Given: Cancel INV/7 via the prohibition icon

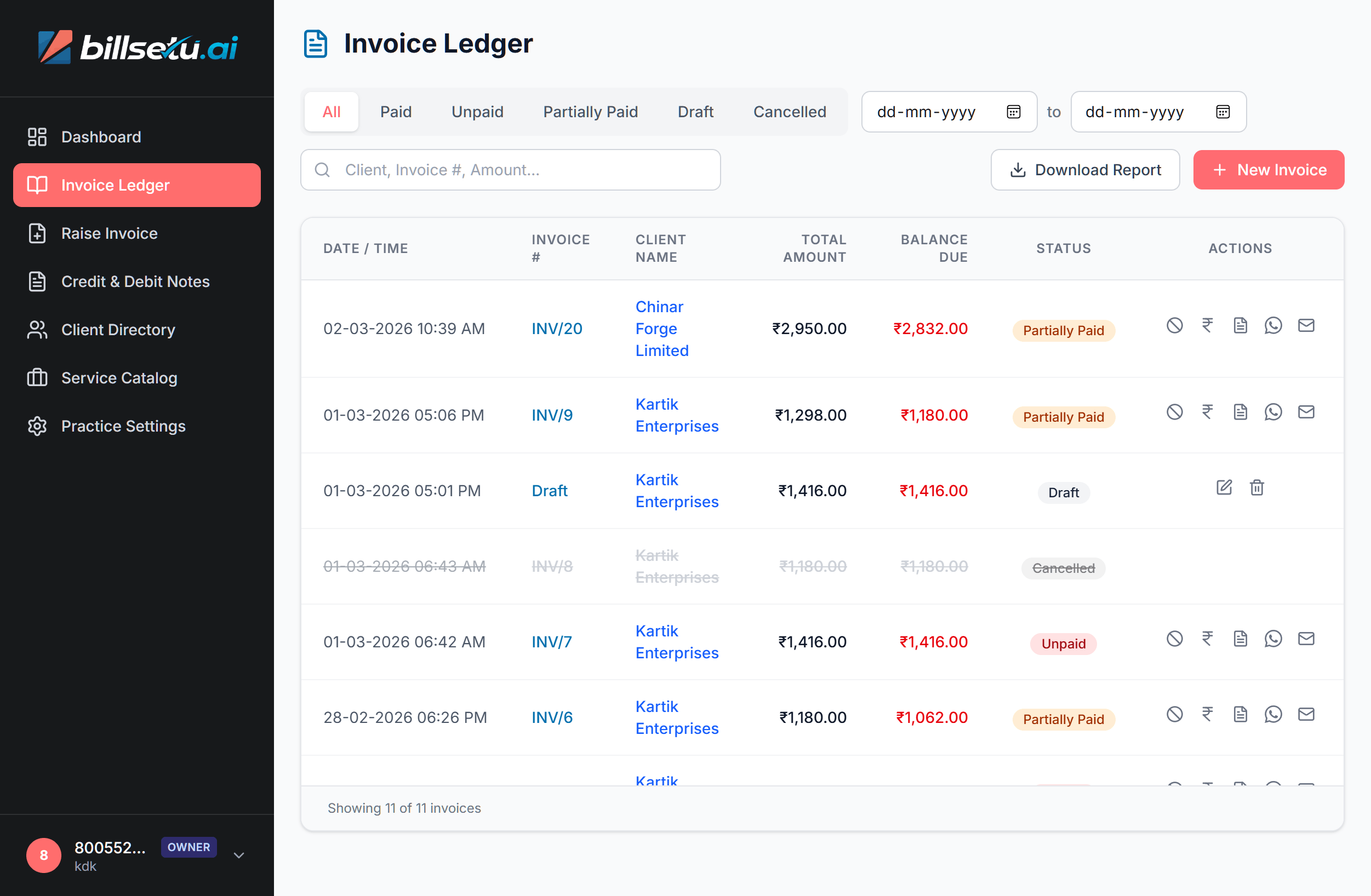Looking at the screenshot, I should click(x=1175, y=638).
